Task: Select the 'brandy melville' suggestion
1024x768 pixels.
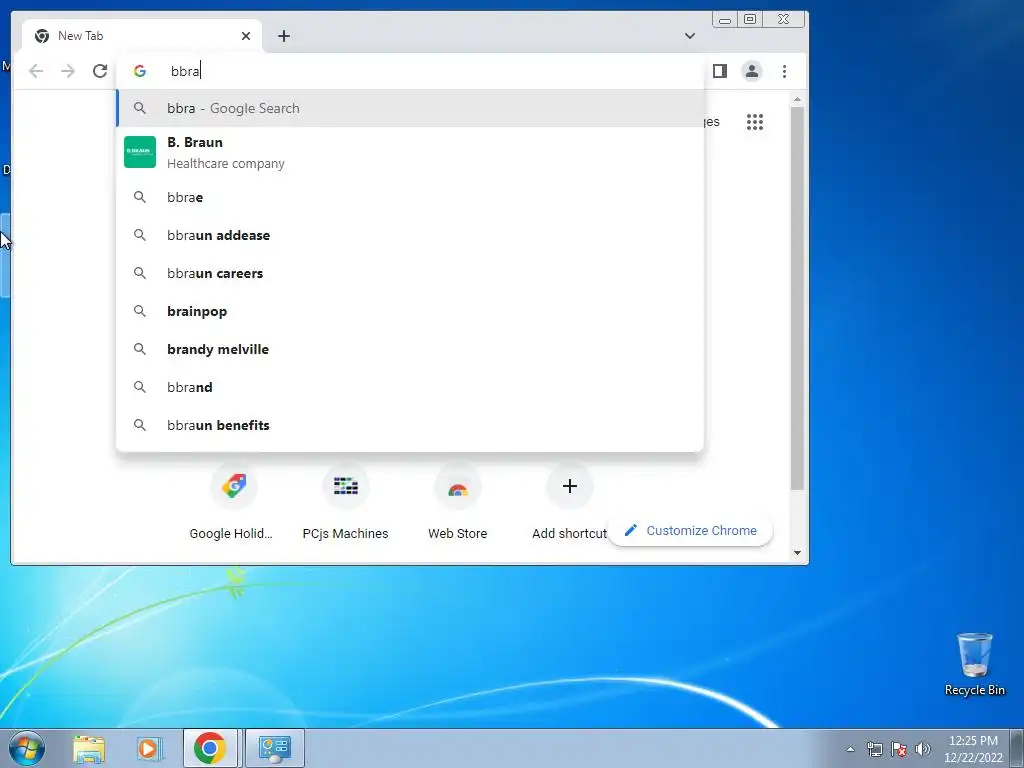Action: point(410,349)
